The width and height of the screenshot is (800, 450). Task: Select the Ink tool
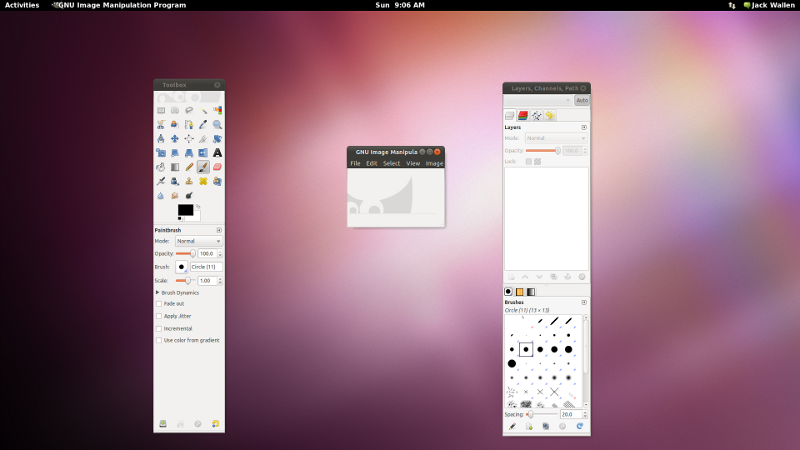pos(175,181)
